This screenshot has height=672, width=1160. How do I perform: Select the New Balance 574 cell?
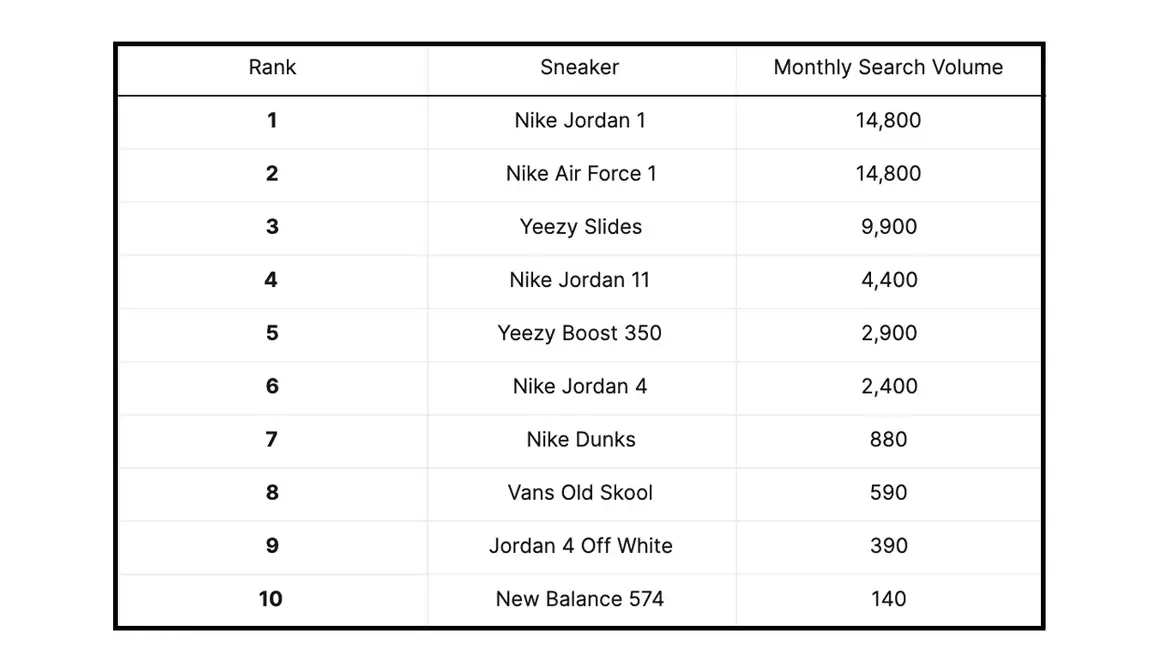coord(580,599)
